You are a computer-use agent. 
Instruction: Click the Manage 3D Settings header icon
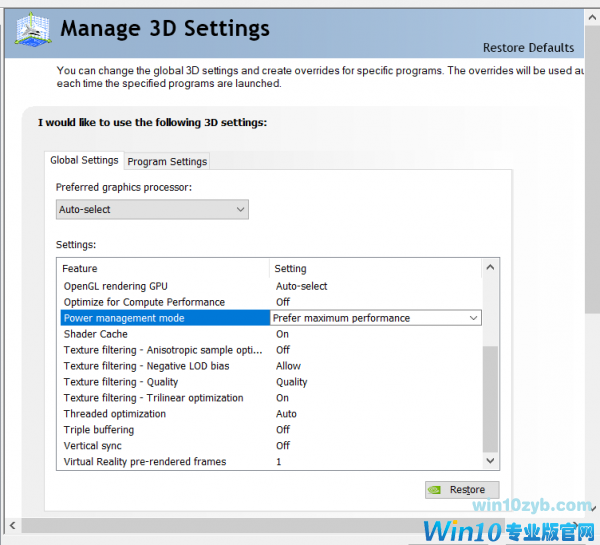tap(33, 29)
